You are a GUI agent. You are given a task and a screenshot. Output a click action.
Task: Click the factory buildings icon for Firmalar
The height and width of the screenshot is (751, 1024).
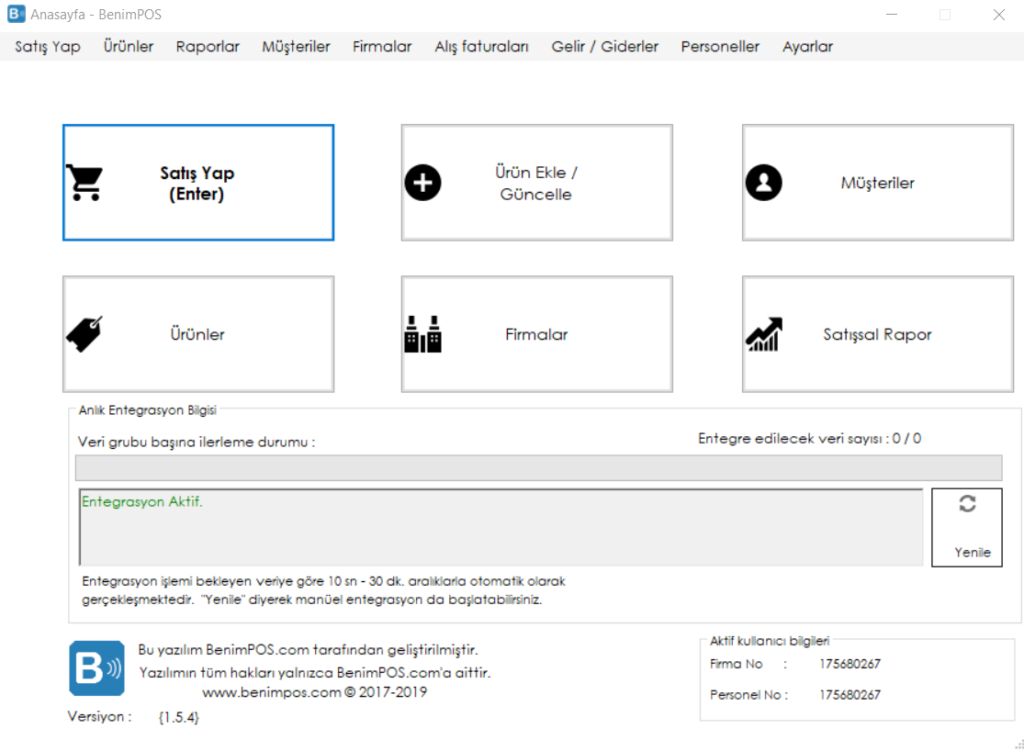point(423,334)
